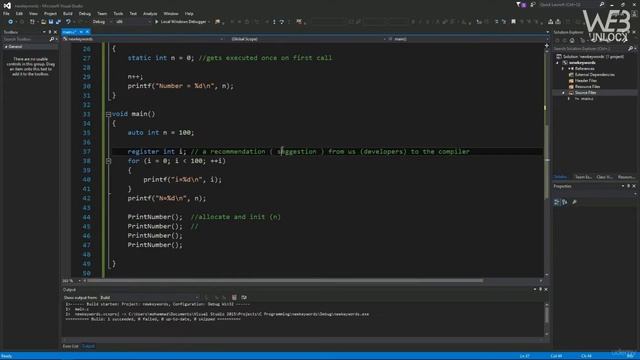The image size is (640, 360).
Task: Click the Quick Launch magnifier icon
Action: (x=602, y=4)
